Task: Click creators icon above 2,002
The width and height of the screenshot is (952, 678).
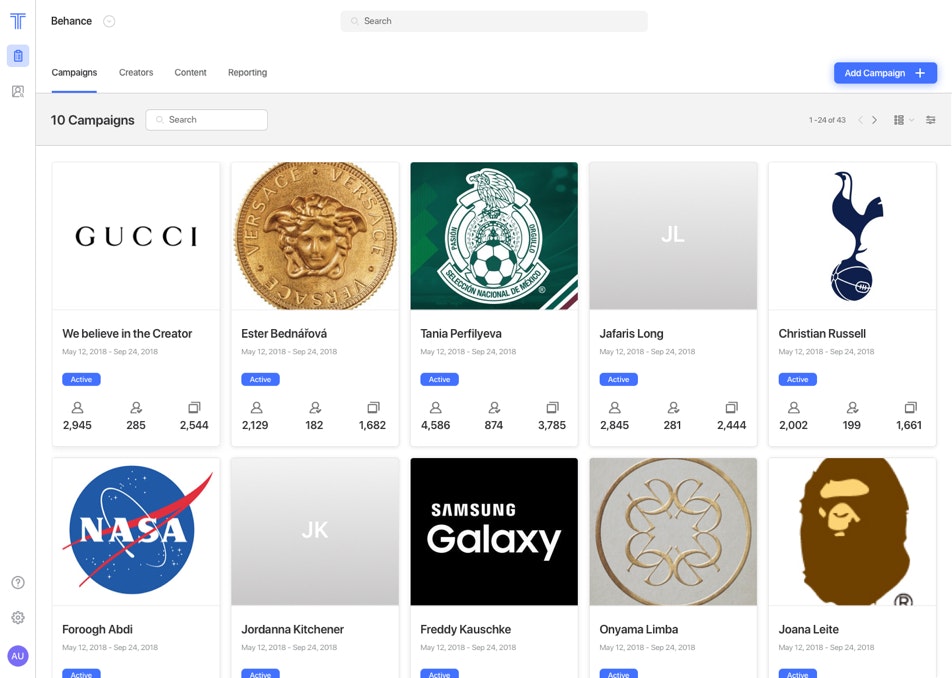Action: coord(794,407)
